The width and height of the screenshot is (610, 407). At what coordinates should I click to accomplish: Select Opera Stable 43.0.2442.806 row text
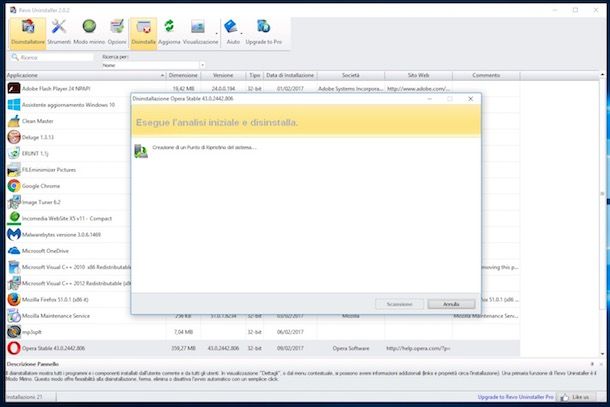point(53,348)
